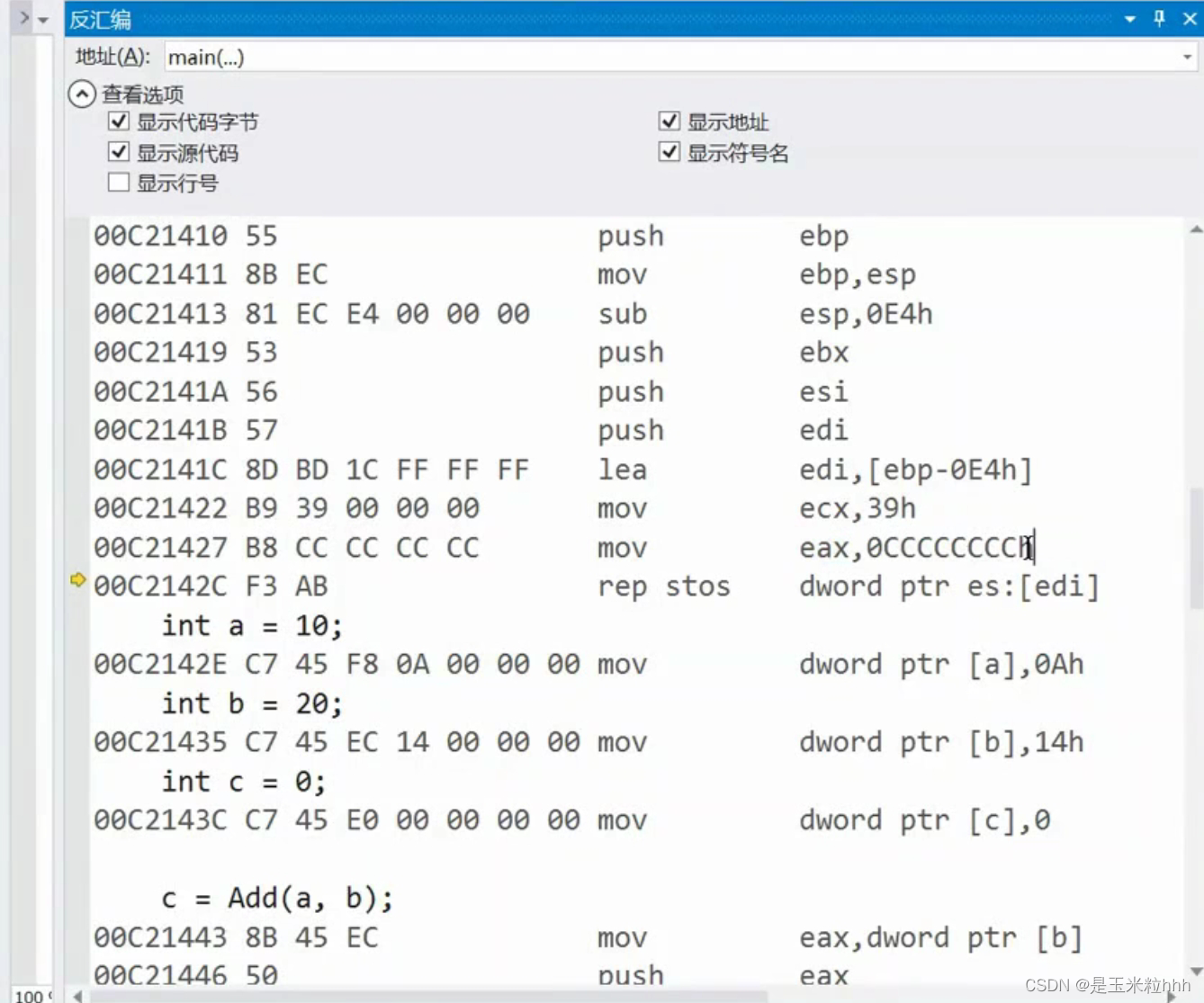Click the vertical scrollbar up arrow
Image resolution: width=1204 pixels, height=1003 pixels.
coord(1196,230)
